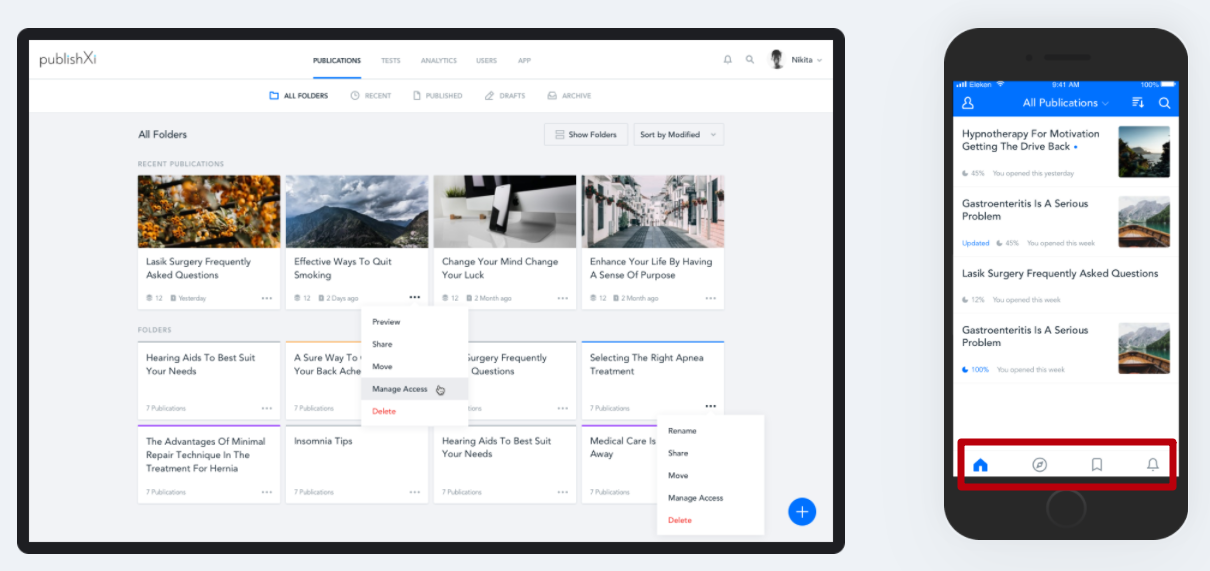Screen dimensions: 1210x571
Task: Open three-dot menu on Enhance Your Life card
Action: (711, 298)
